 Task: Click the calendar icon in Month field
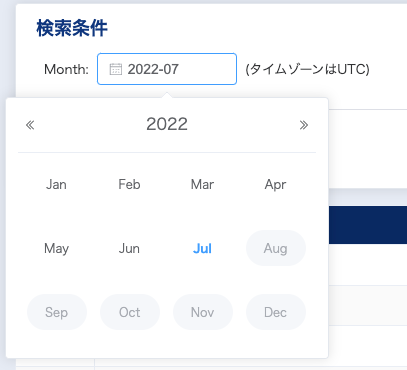tap(116, 69)
